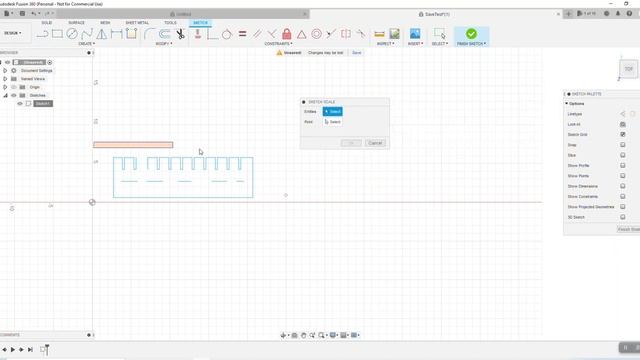Enable the Show Dimensions checkbox
This screenshot has height=360, width=640.
622,186
